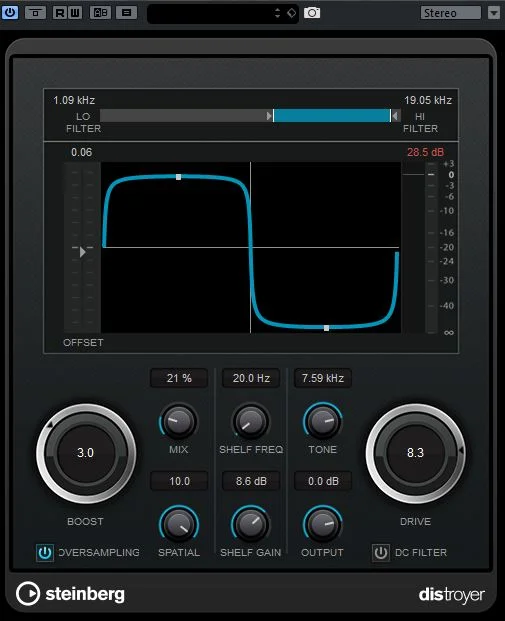
Task: Click the OUTPUT knob
Action: (322, 524)
